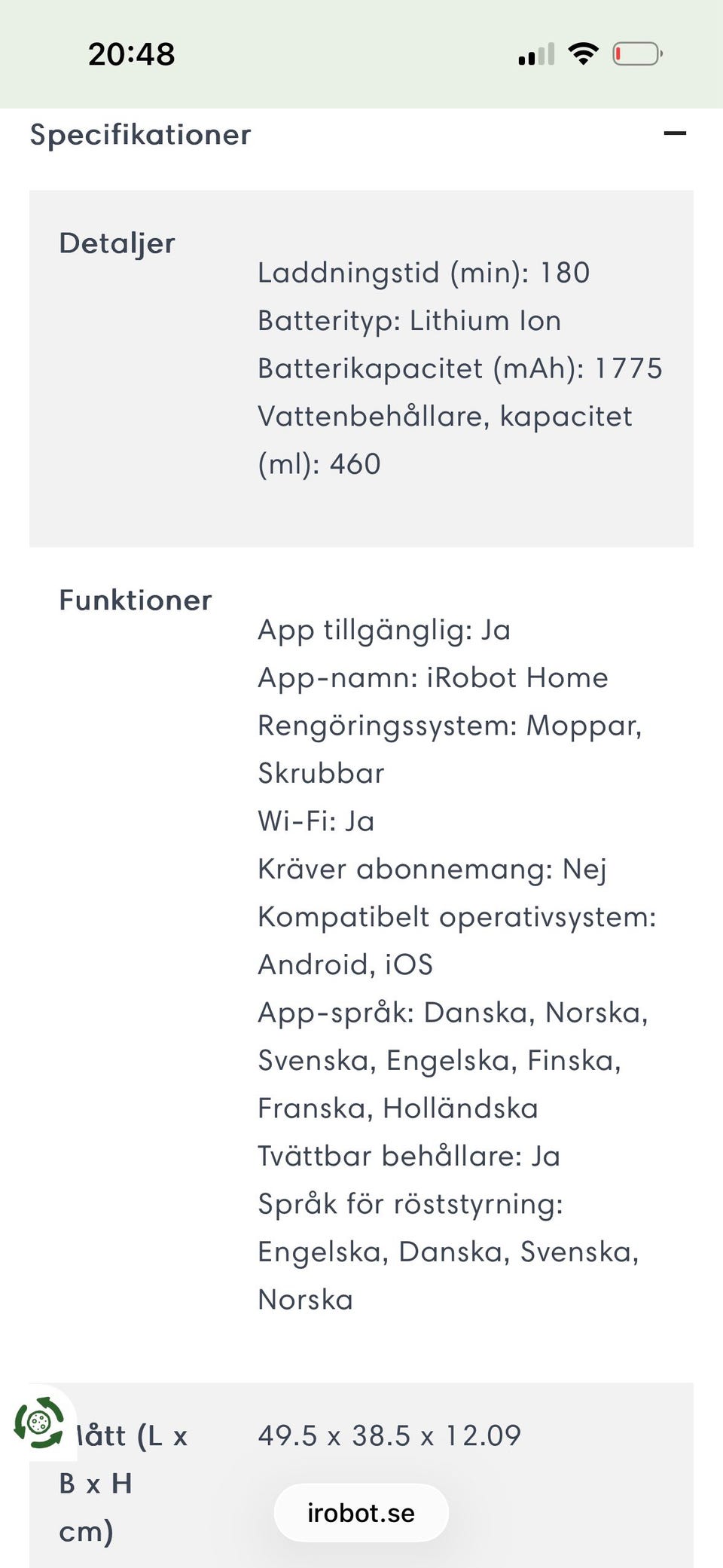This screenshot has width=723, height=1568.
Task: Tap the cellular signal strength icon
Action: (536, 54)
